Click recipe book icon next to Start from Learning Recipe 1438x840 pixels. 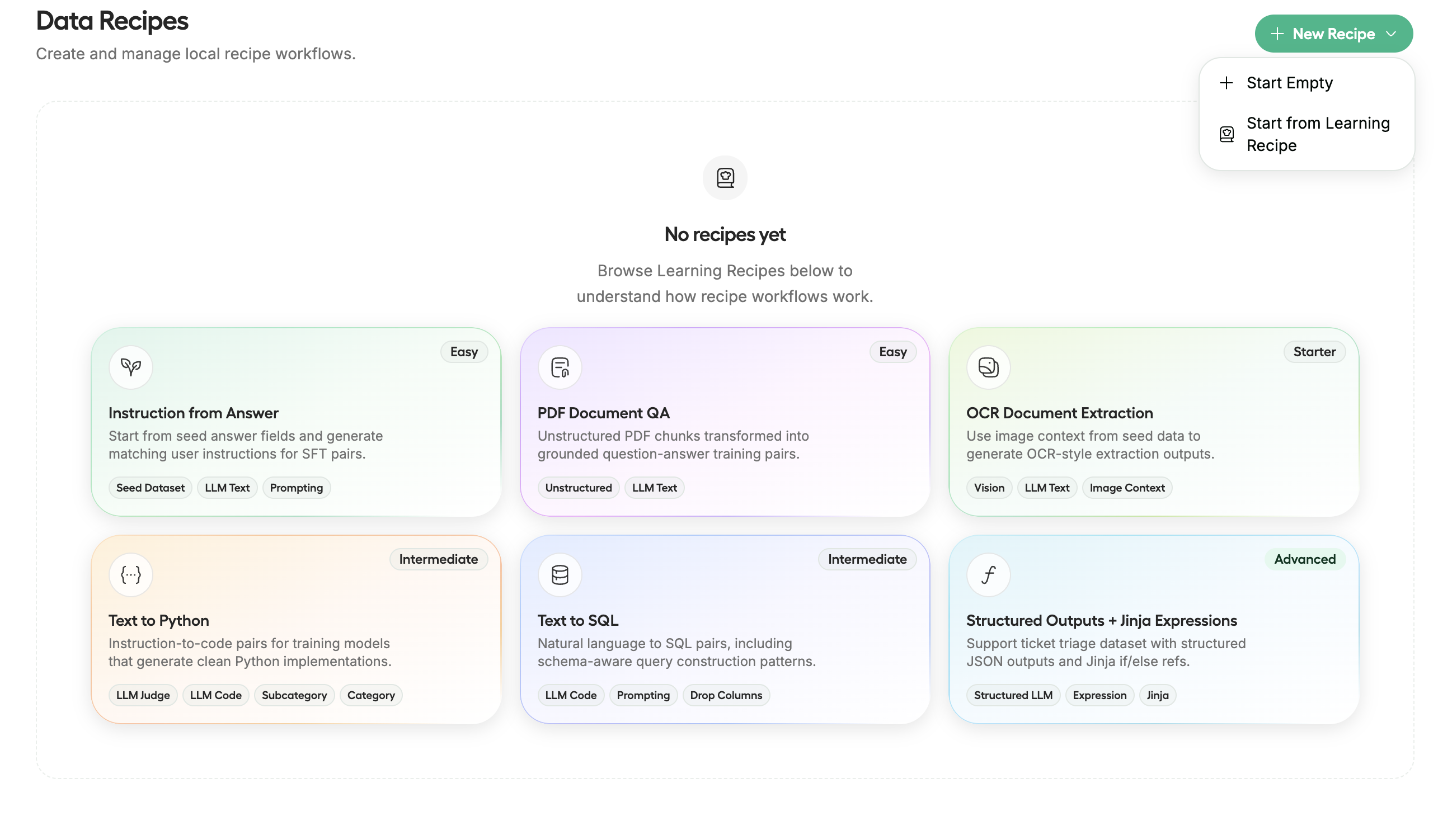click(1226, 134)
